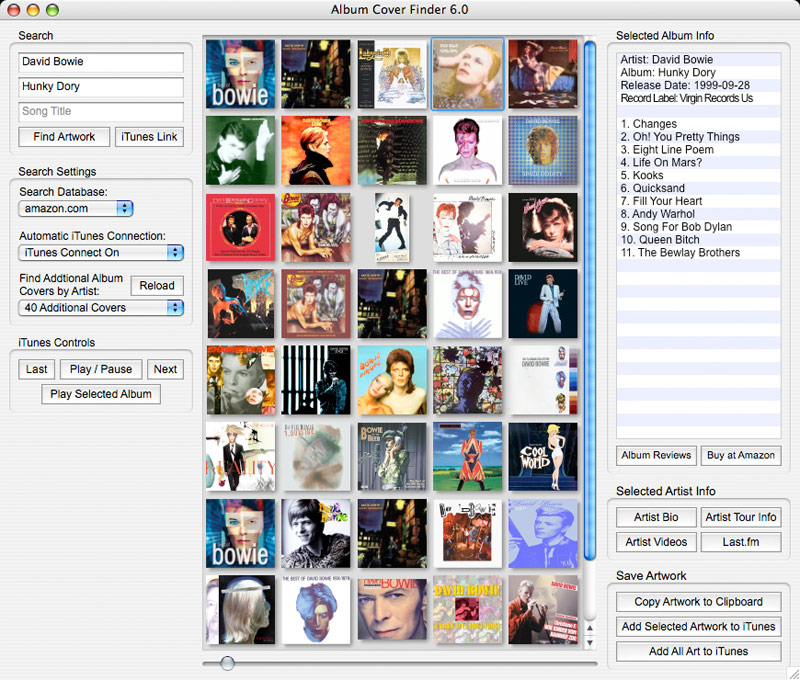
Task: Select track '6. Quicksand'
Action: 698,188
